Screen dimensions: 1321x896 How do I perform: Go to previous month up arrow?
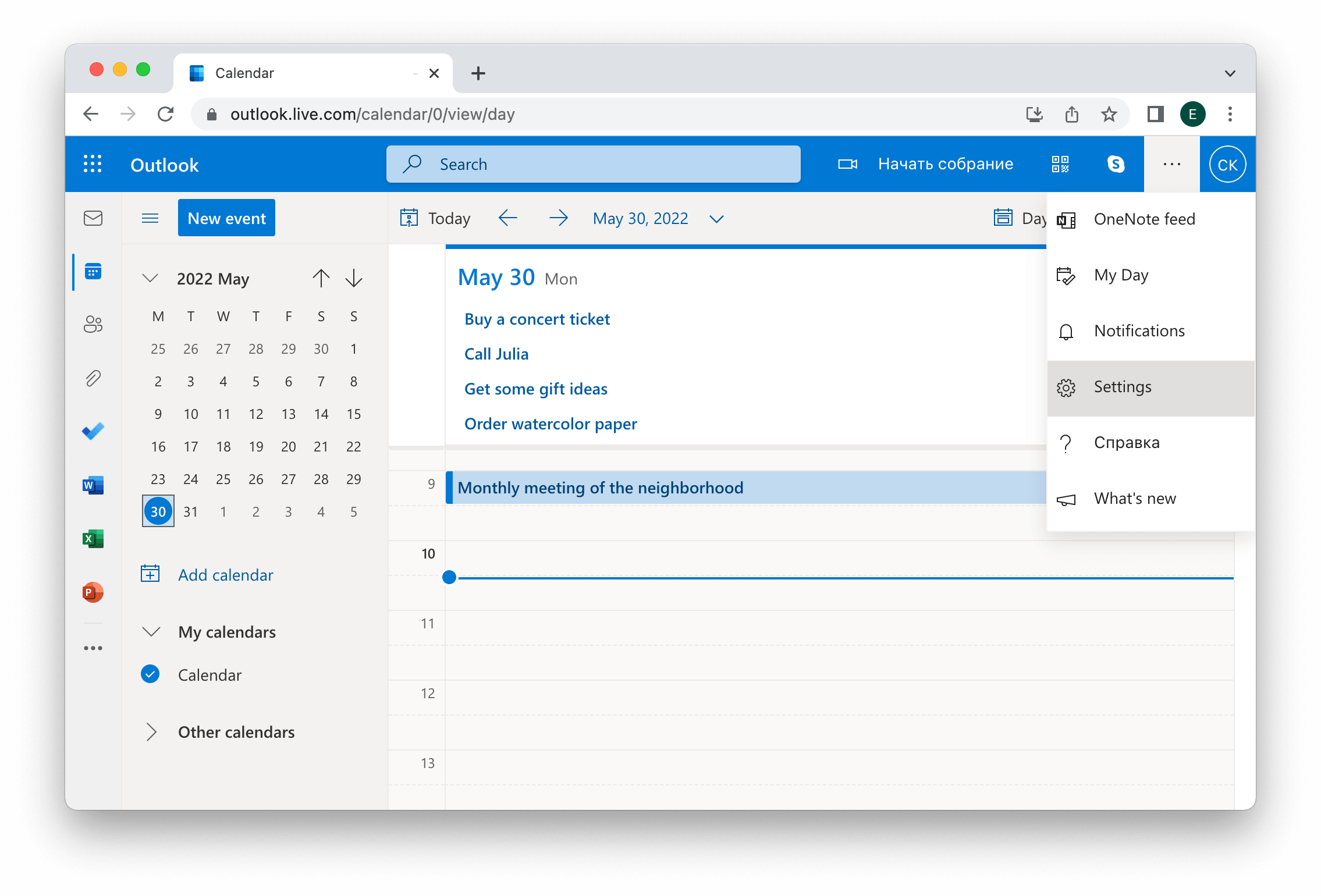pos(321,278)
